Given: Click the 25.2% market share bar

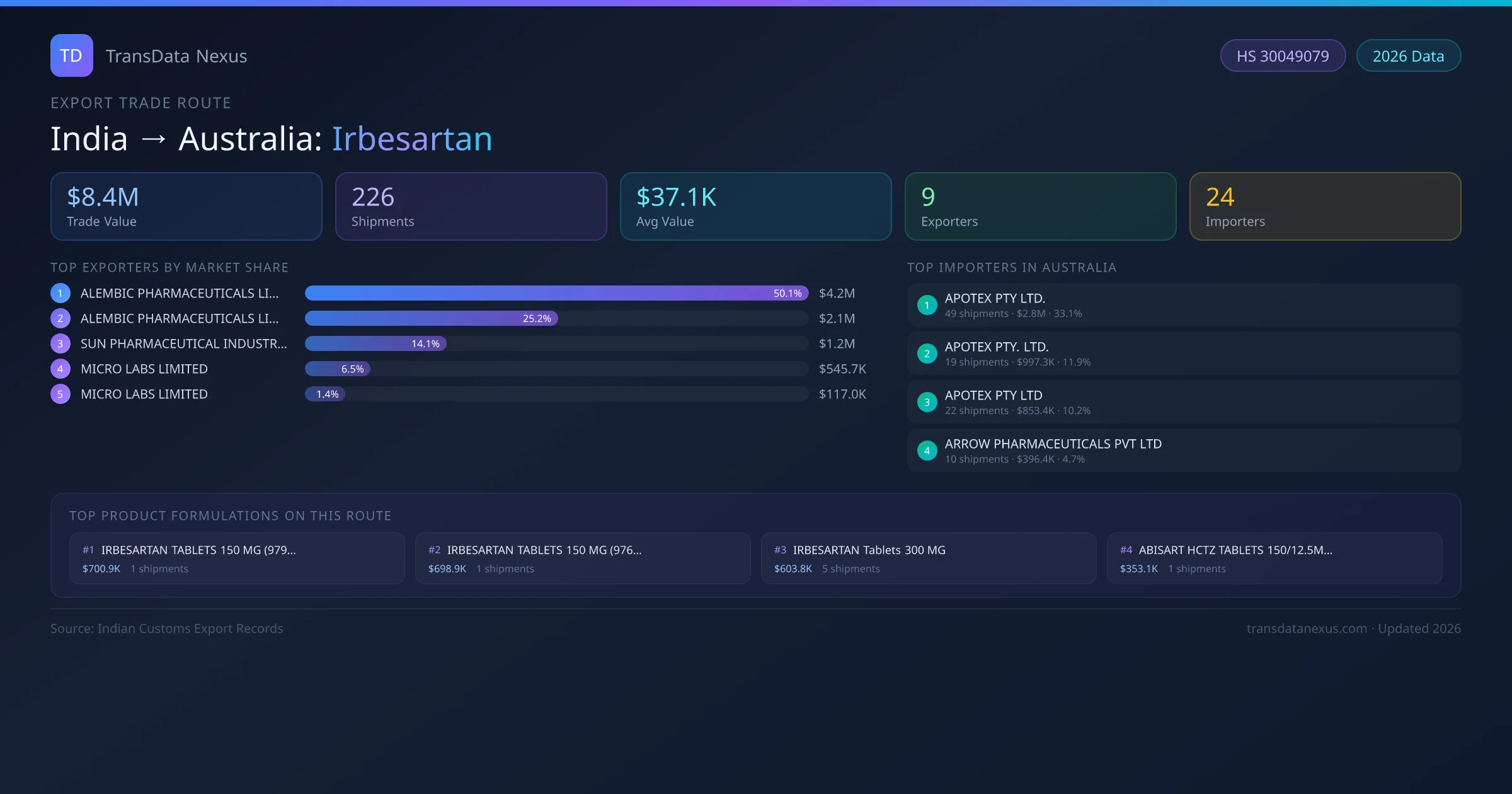Looking at the screenshot, I should tap(431, 318).
